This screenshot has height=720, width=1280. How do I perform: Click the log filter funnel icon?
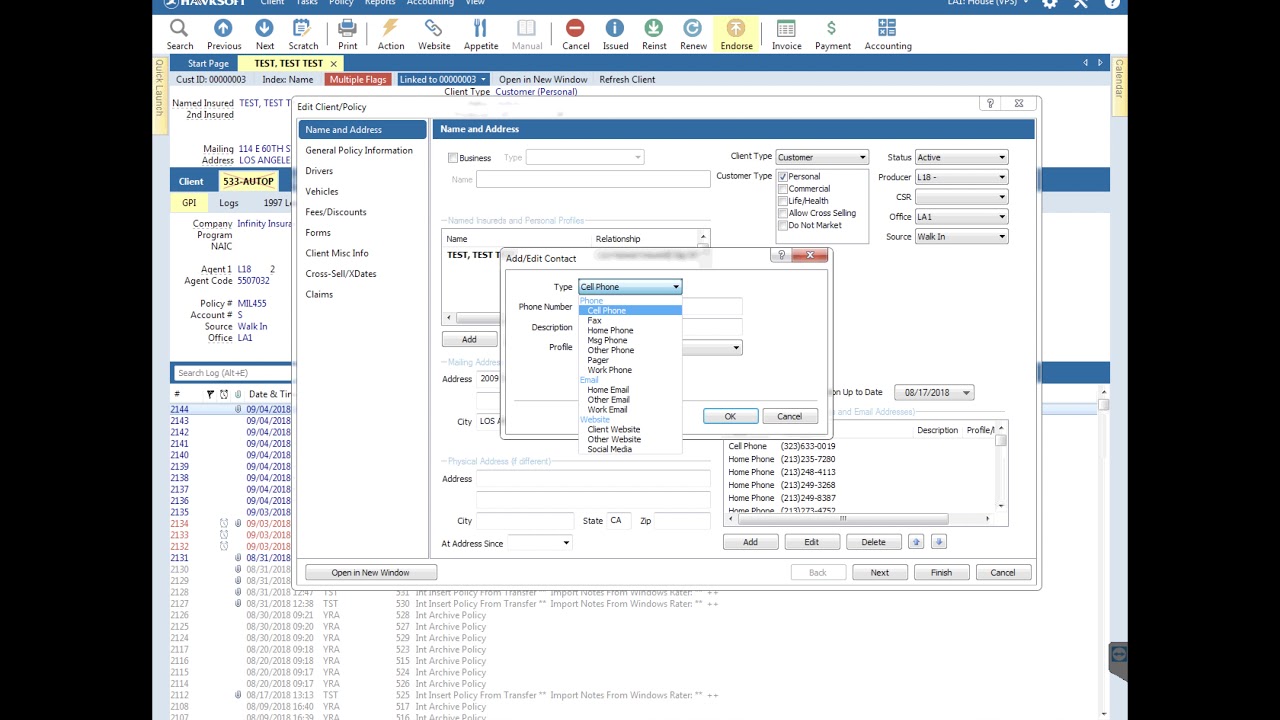click(210, 394)
